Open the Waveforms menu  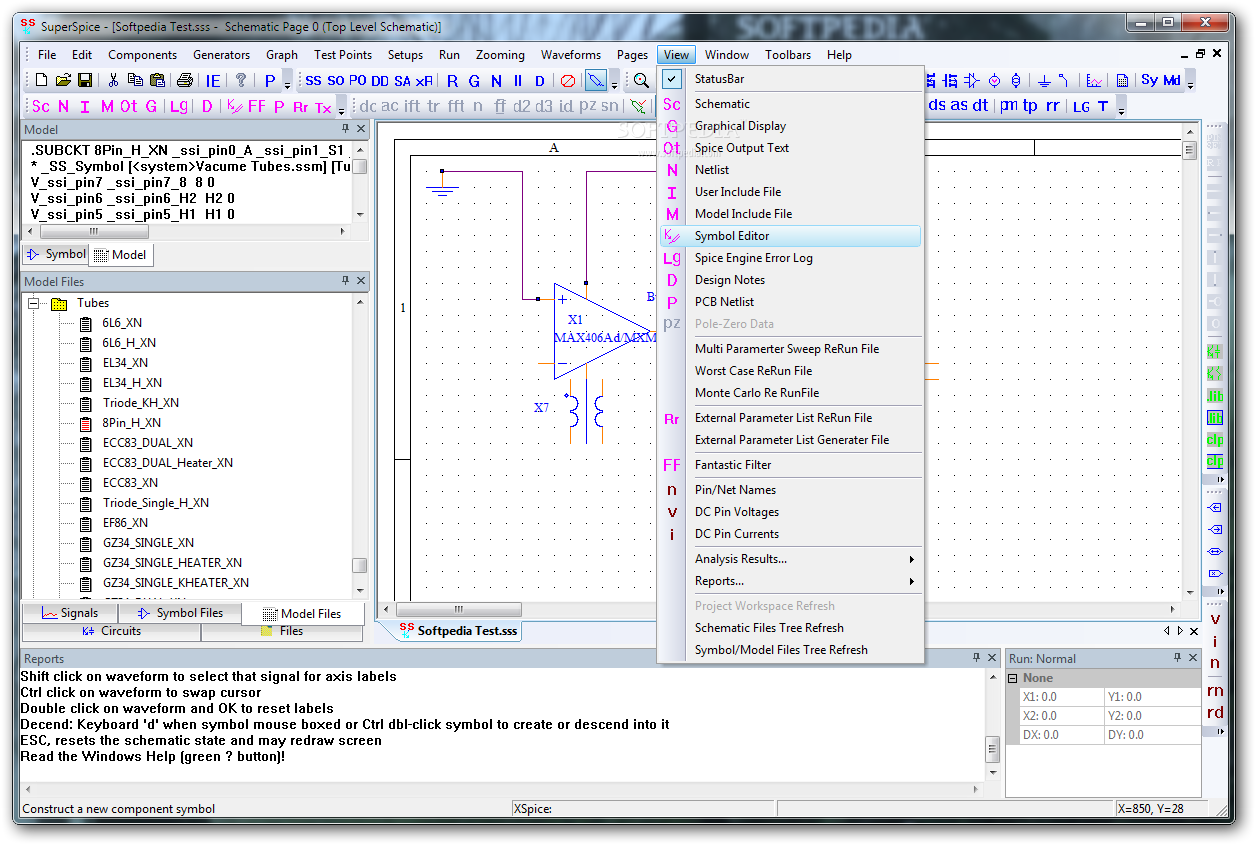pos(571,55)
